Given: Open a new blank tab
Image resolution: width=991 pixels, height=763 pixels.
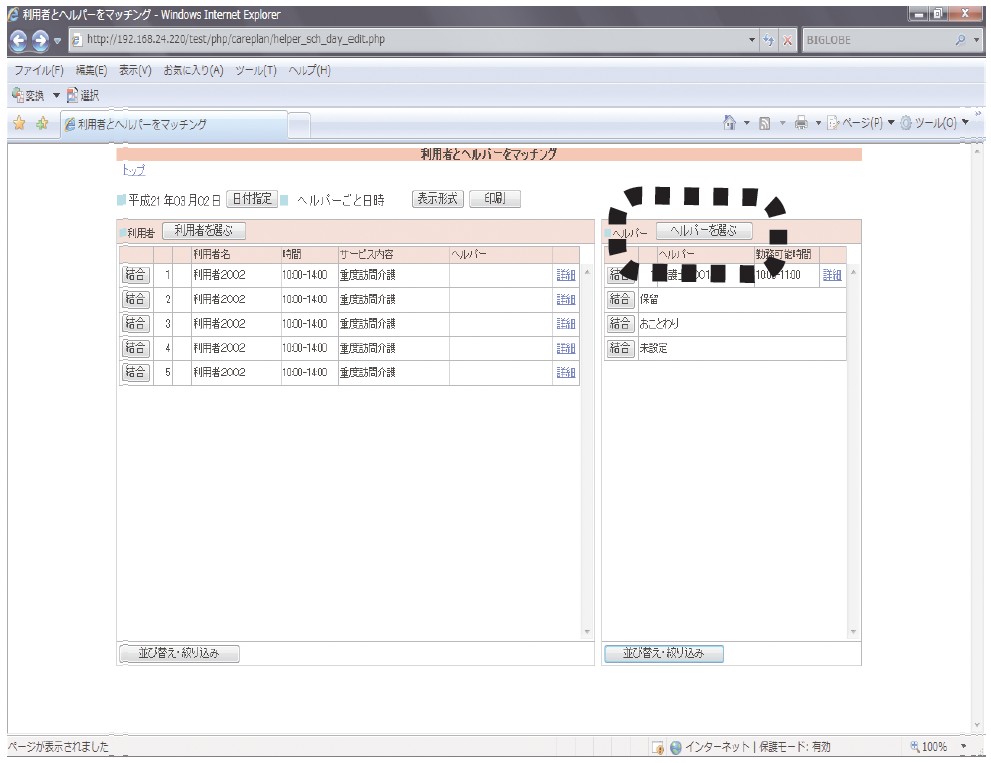Looking at the screenshot, I should pos(299,125).
